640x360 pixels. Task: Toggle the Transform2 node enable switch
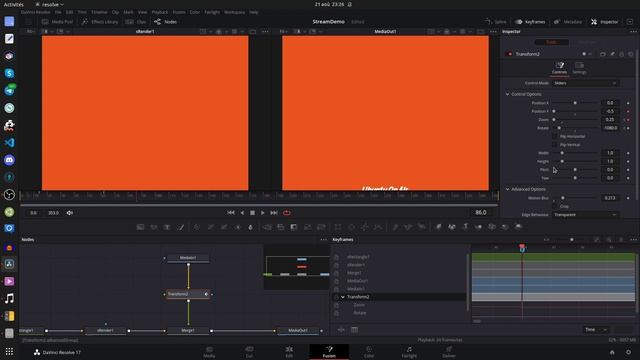(x=509, y=54)
